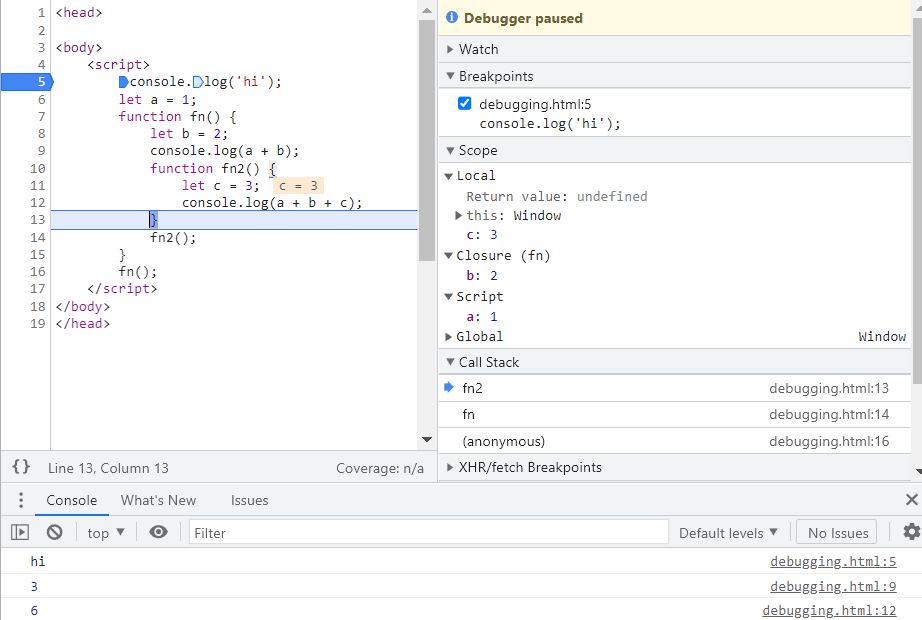922x620 pixels.
Task: Open debugging.html:12 console link
Action: tap(829, 611)
